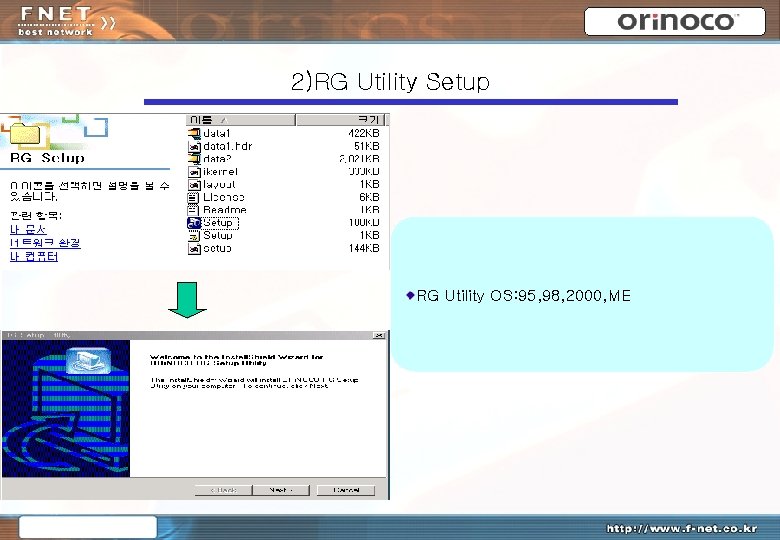Screen dimensions: 780x540
Task: Select the Readme text document icon
Action: [x=194, y=210]
